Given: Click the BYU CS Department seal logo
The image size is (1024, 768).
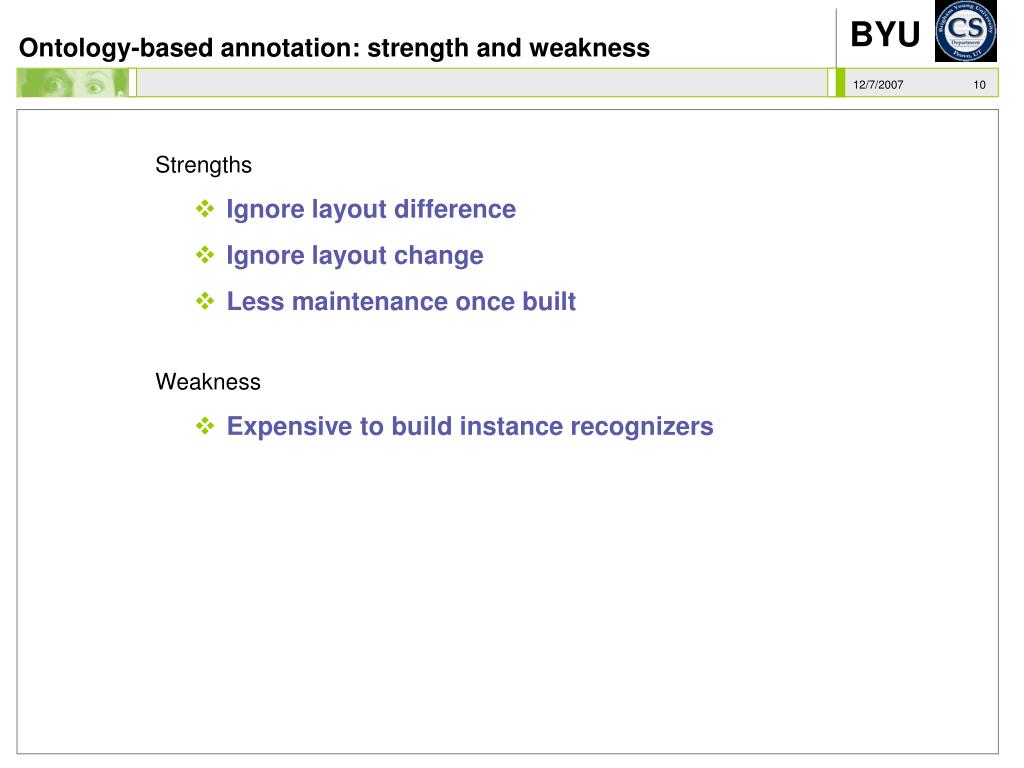Looking at the screenshot, I should point(965,31).
